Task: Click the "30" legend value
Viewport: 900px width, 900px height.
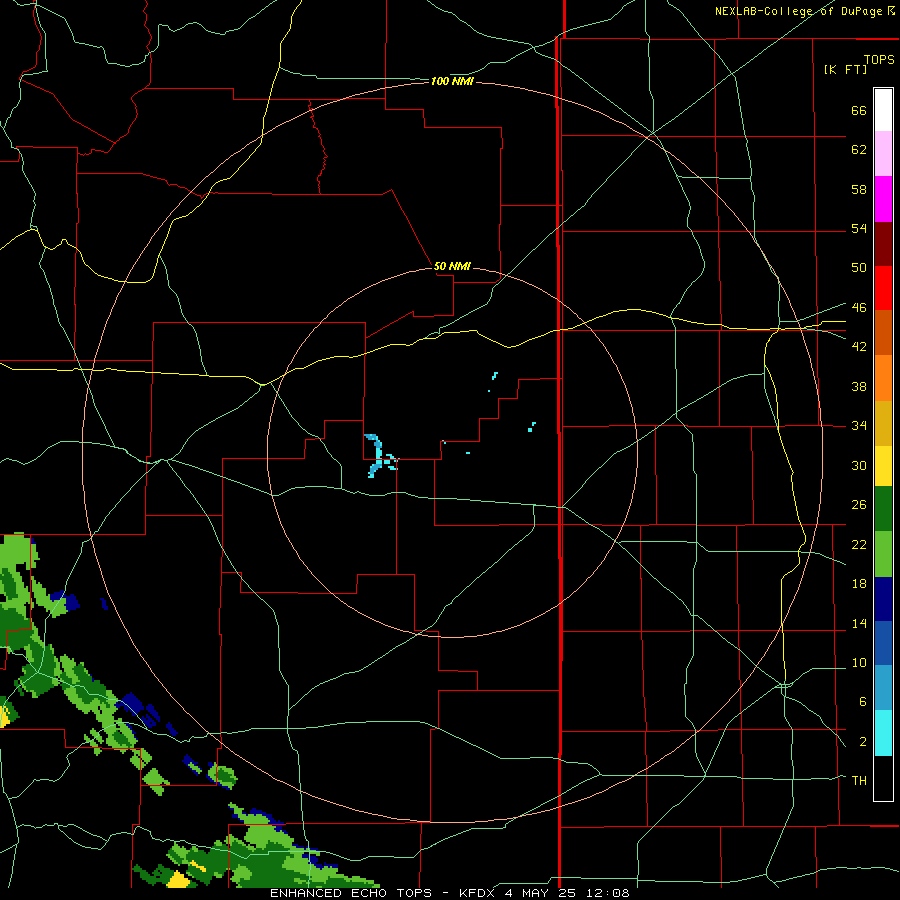Action: point(859,465)
